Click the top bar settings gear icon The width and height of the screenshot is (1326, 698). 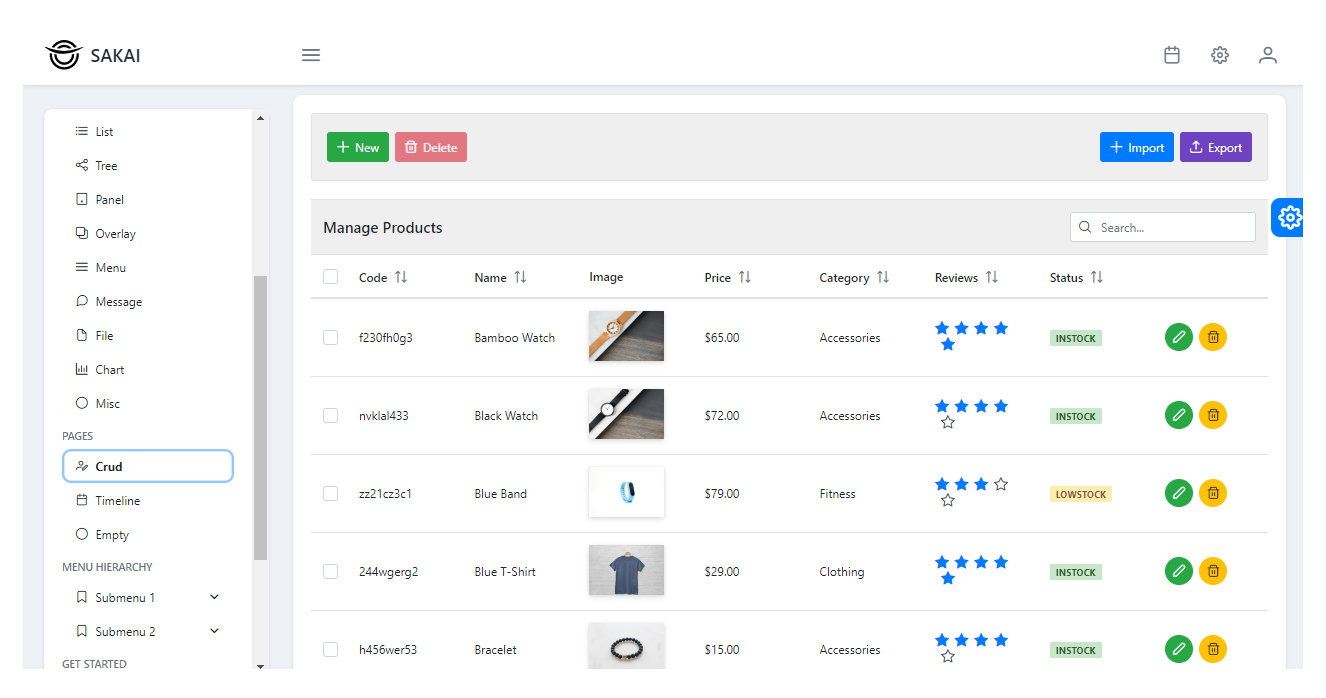pyautogui.click(x=1220, y=55)
